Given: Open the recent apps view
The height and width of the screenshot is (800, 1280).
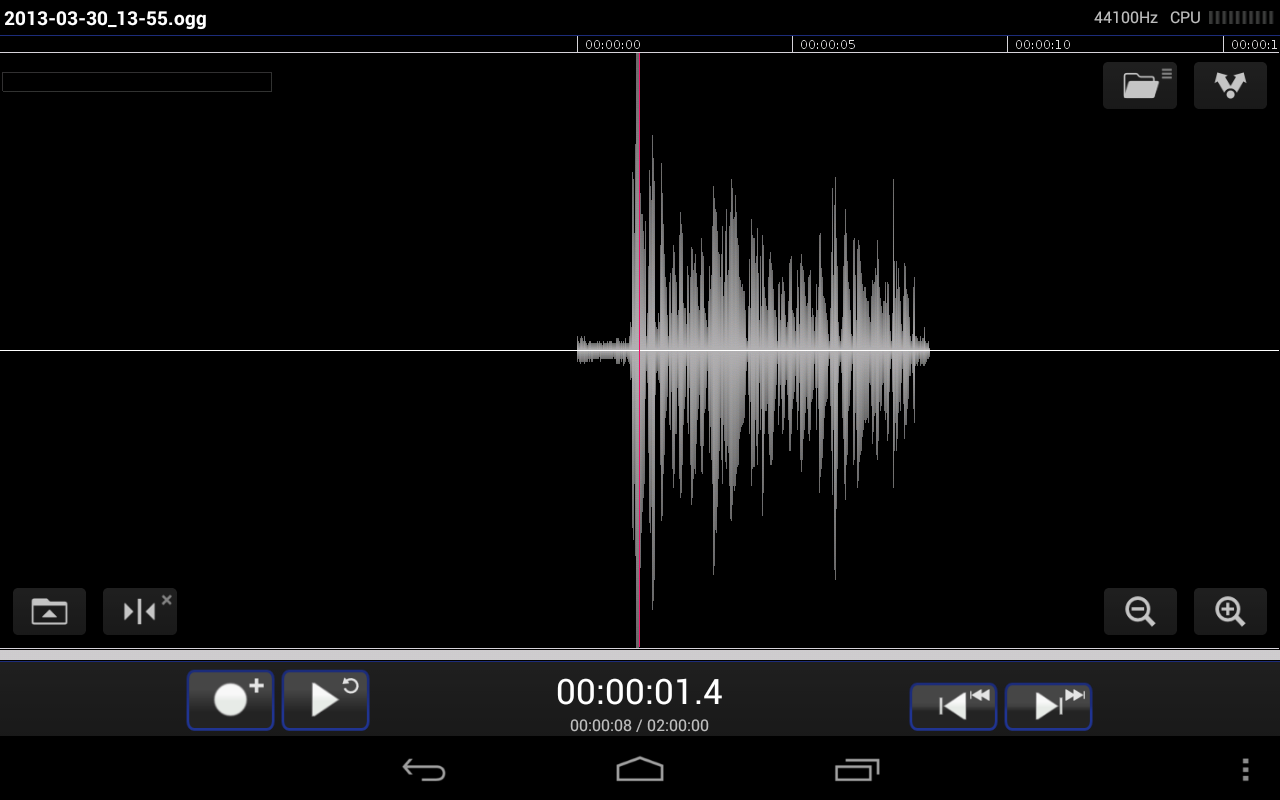Looking at the screenshot, I should (x=856, y=769).
